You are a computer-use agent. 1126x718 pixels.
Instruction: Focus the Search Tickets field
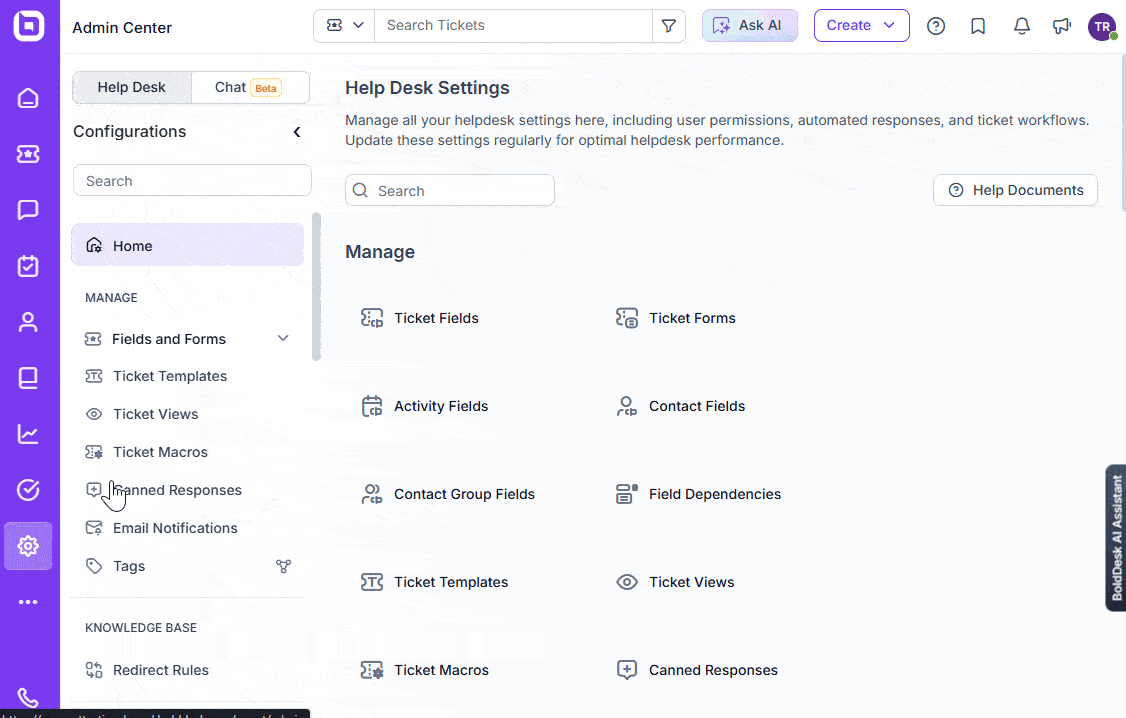tap(513, 26)
